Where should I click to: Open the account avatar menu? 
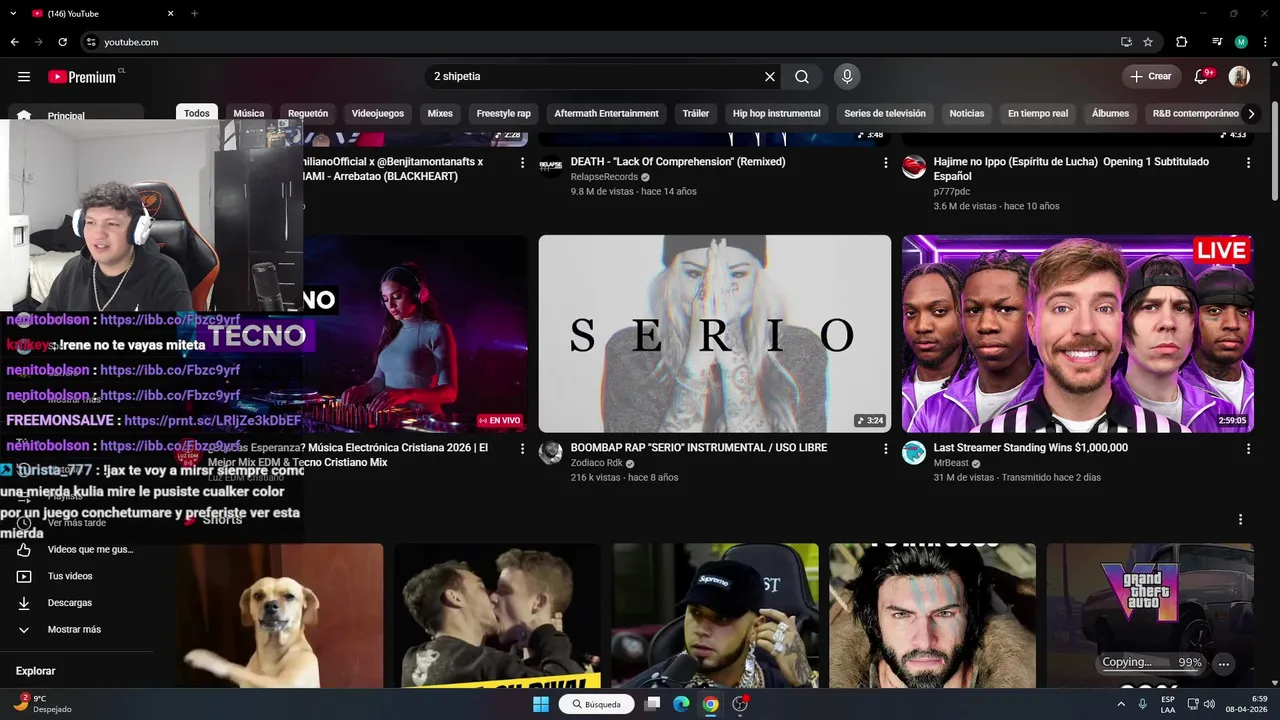1239,76
